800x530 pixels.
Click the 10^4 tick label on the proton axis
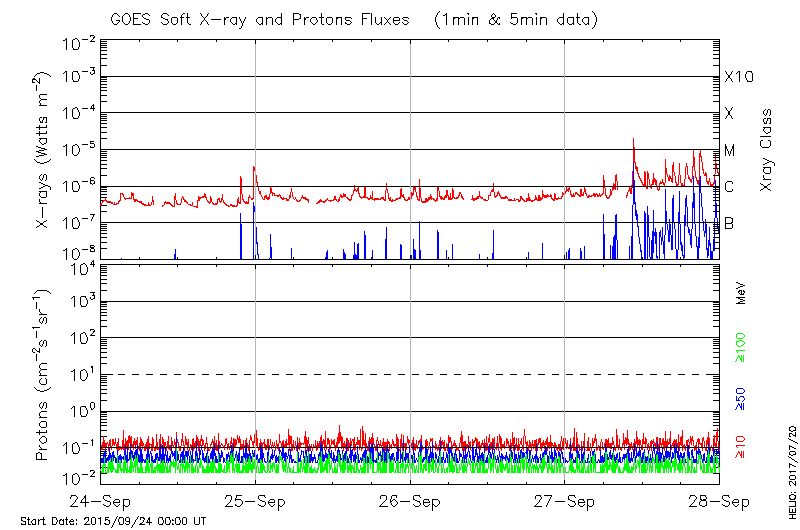[80, 266]
